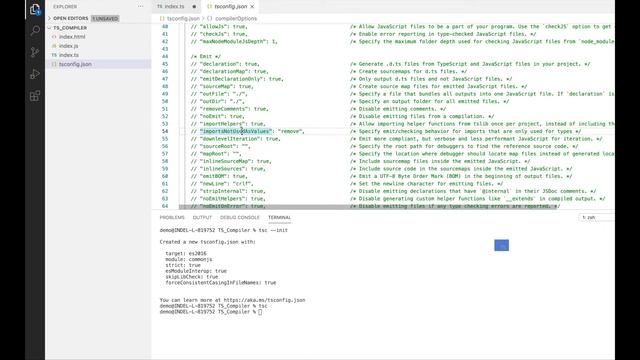Click the "stripInternal": true option line
The image size is (640, 360).
(x=228, y=191)
